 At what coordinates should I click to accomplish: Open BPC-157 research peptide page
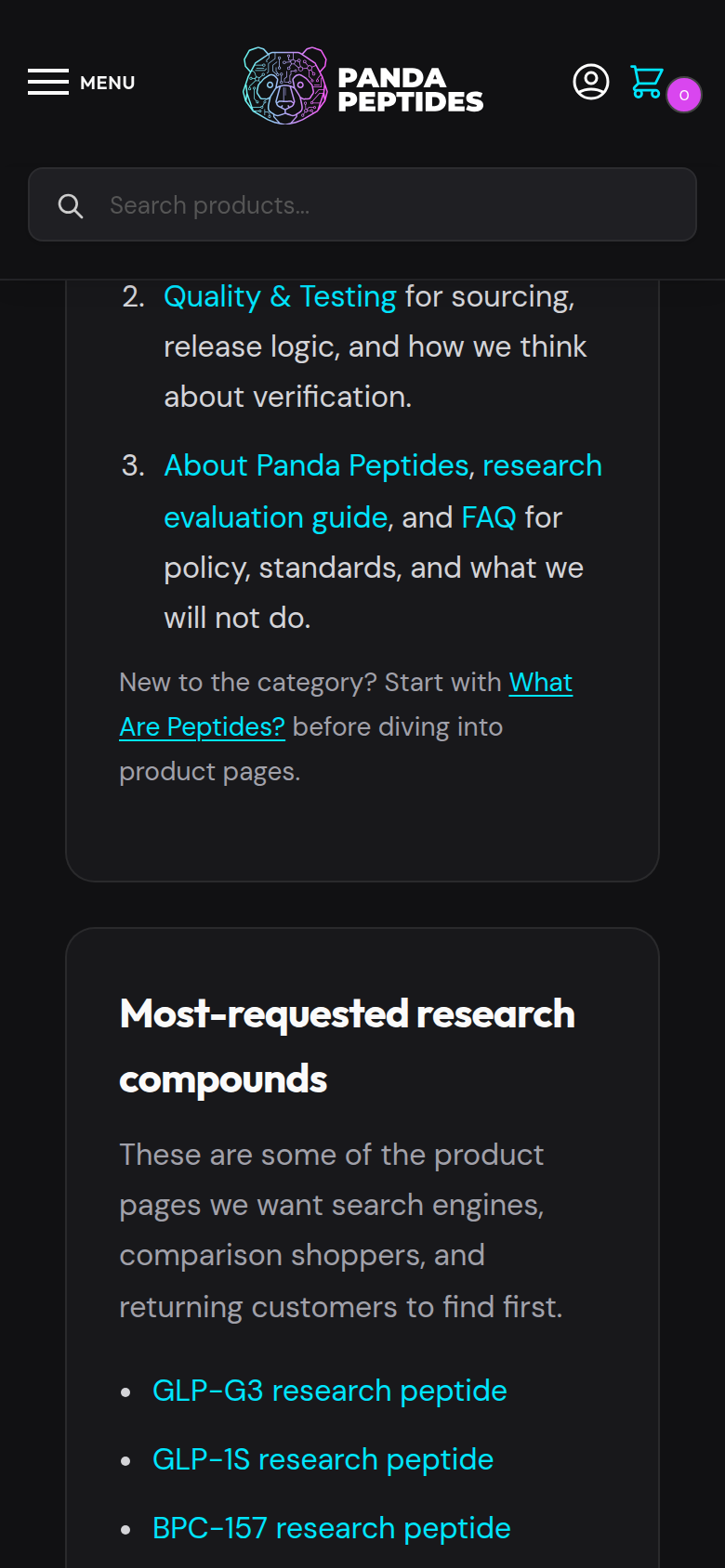pyautogui.click(x=331, y=1528)
